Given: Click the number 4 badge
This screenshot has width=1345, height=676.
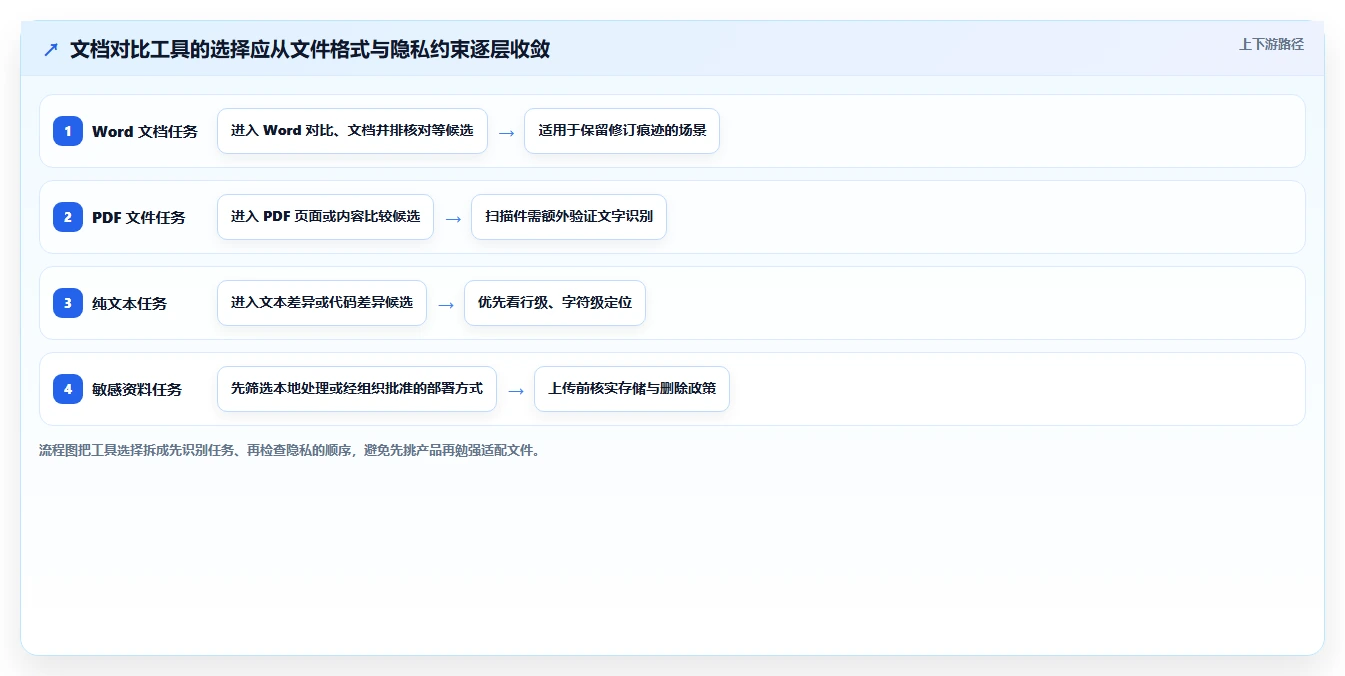Looking at the screenshot, I should (x=68, y=389).
